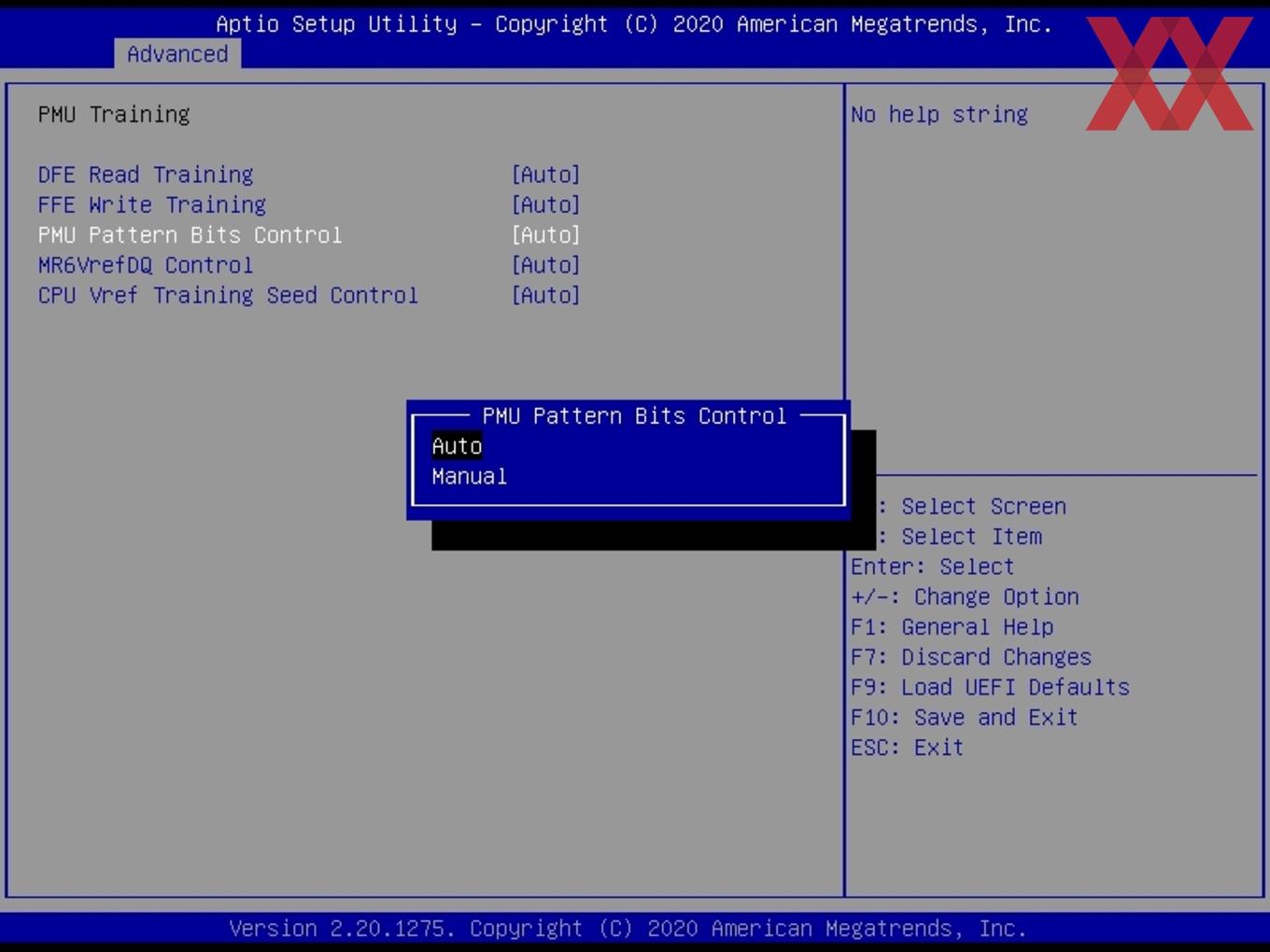
Task: Choose Manual in PMU Pattern Bits popup
Action: pos(469,476)
